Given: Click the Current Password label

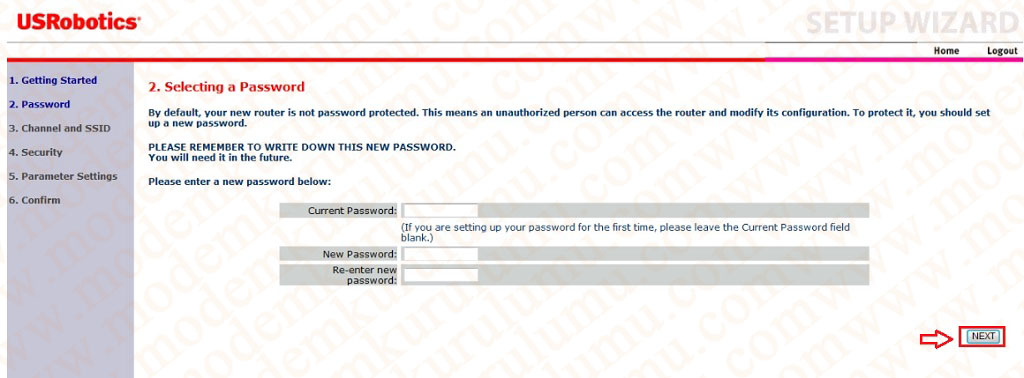Looking at the screenshot, I should (x=352, y=210).
